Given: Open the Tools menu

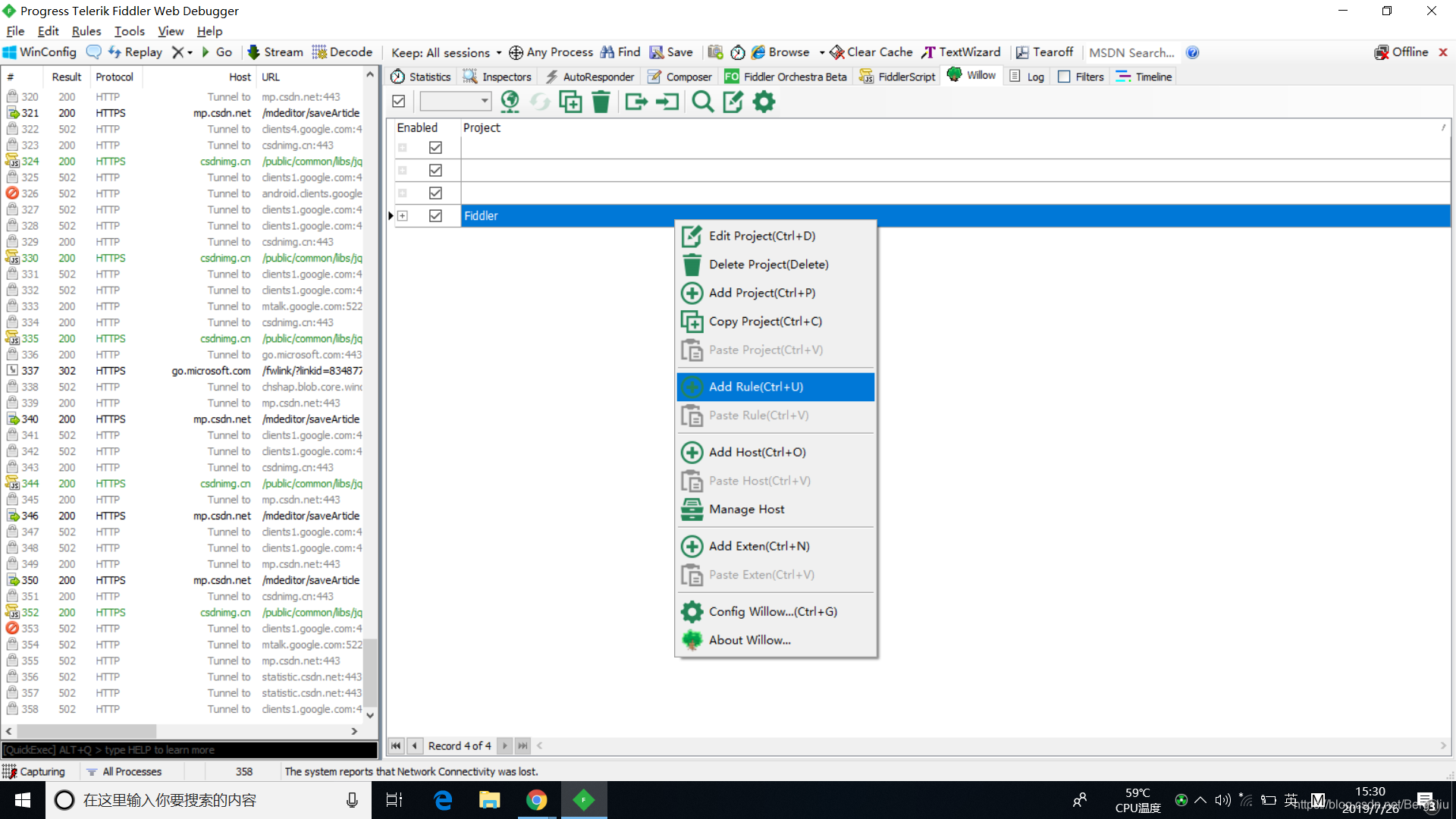Looking at the screenshot, I should click(x=130, y=31).
